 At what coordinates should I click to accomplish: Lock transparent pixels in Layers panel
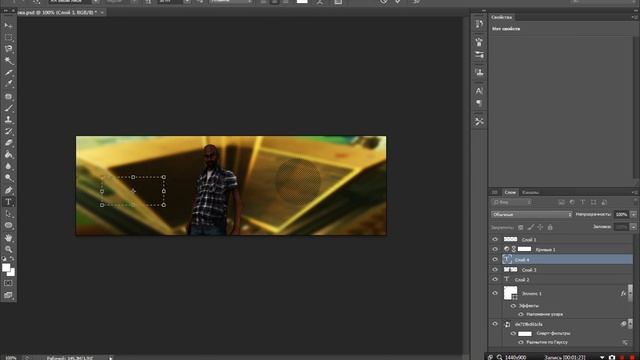tap(521, 227)
